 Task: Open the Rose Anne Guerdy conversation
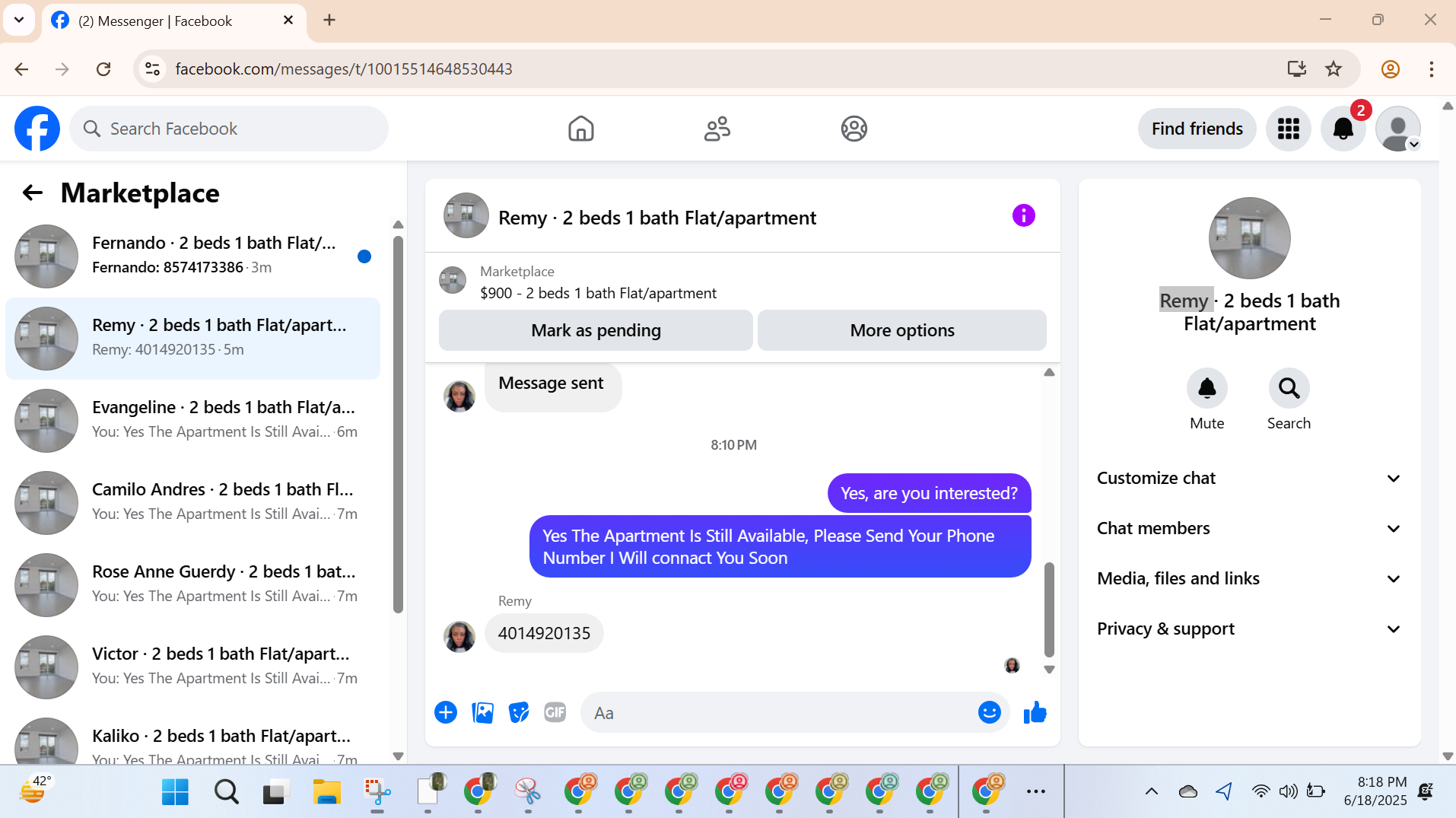[x=192, y=584]
